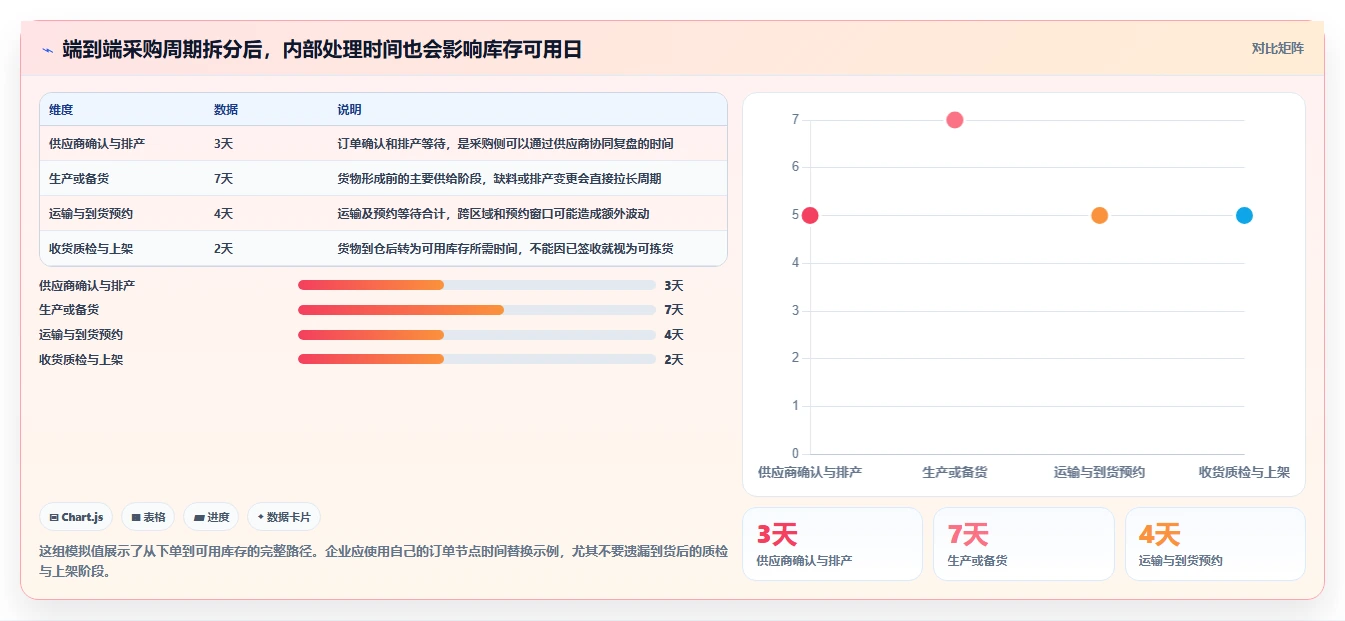Select the 数据卡片 tag chip
The height and width of the screenshot is (621, 1345).
coord(284,517)
